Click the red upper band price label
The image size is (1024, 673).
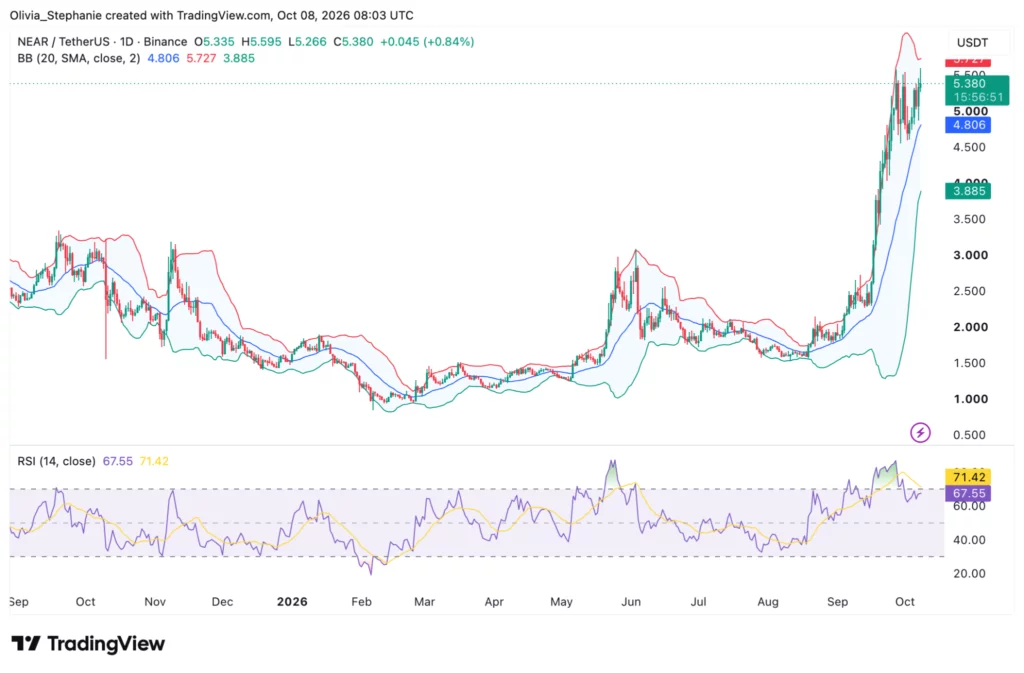click(x=968, y=61)
